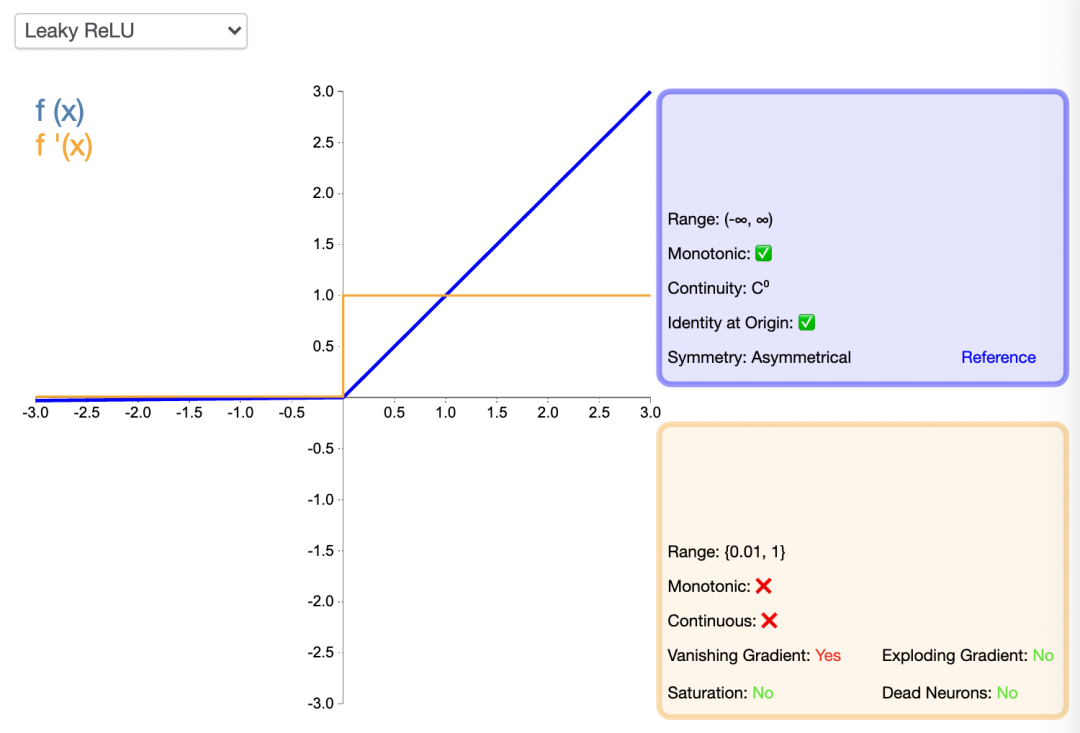Click the Continuity: C⁰ text
Image resolution: width=1080 pixels, height=733 pixels.
pos(718,289)
